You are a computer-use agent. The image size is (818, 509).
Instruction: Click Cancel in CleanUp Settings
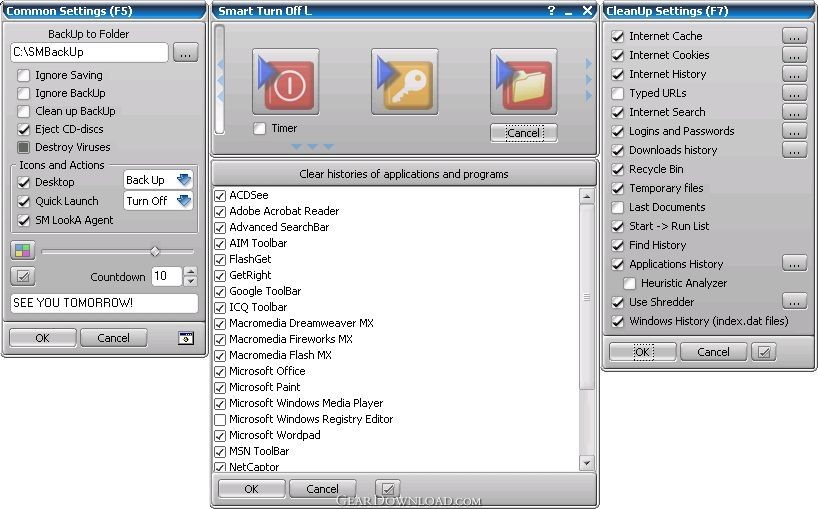tap(713, 352)
